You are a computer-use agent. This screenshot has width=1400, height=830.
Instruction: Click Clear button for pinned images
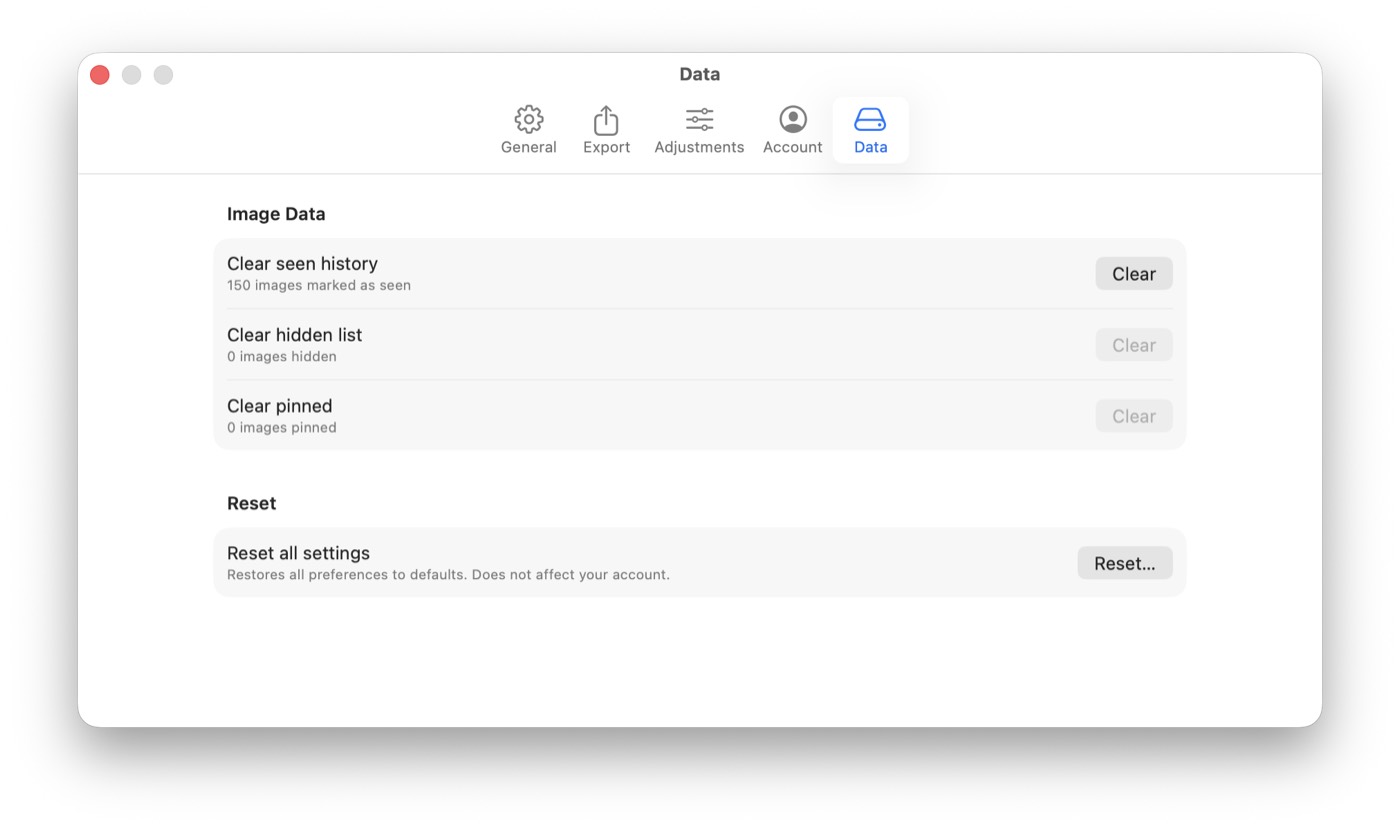click(x=1133, y=416)
